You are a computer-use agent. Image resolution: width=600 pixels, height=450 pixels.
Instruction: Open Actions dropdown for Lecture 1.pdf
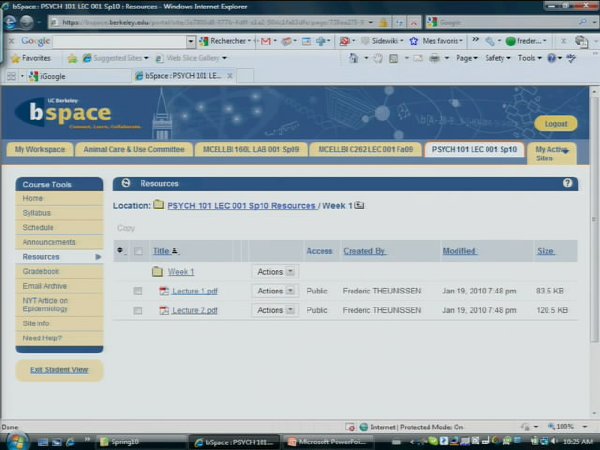click(275, 291)
